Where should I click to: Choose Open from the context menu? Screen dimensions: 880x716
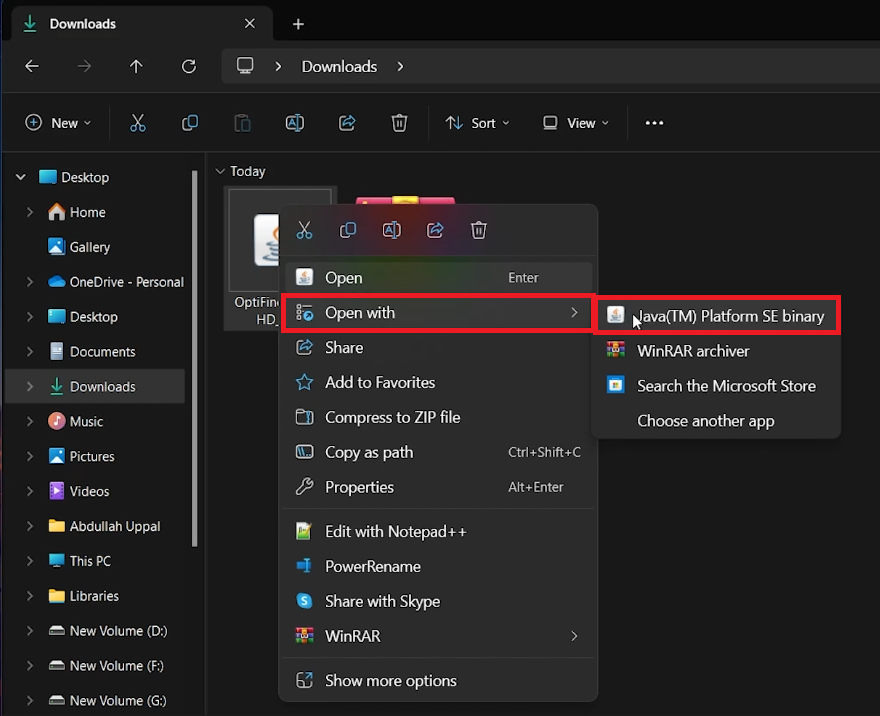[438, 278]
